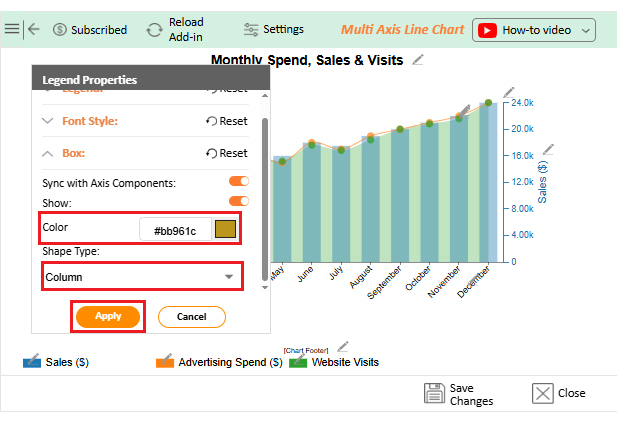Click the pencil beside the chart title

[418, 60]
